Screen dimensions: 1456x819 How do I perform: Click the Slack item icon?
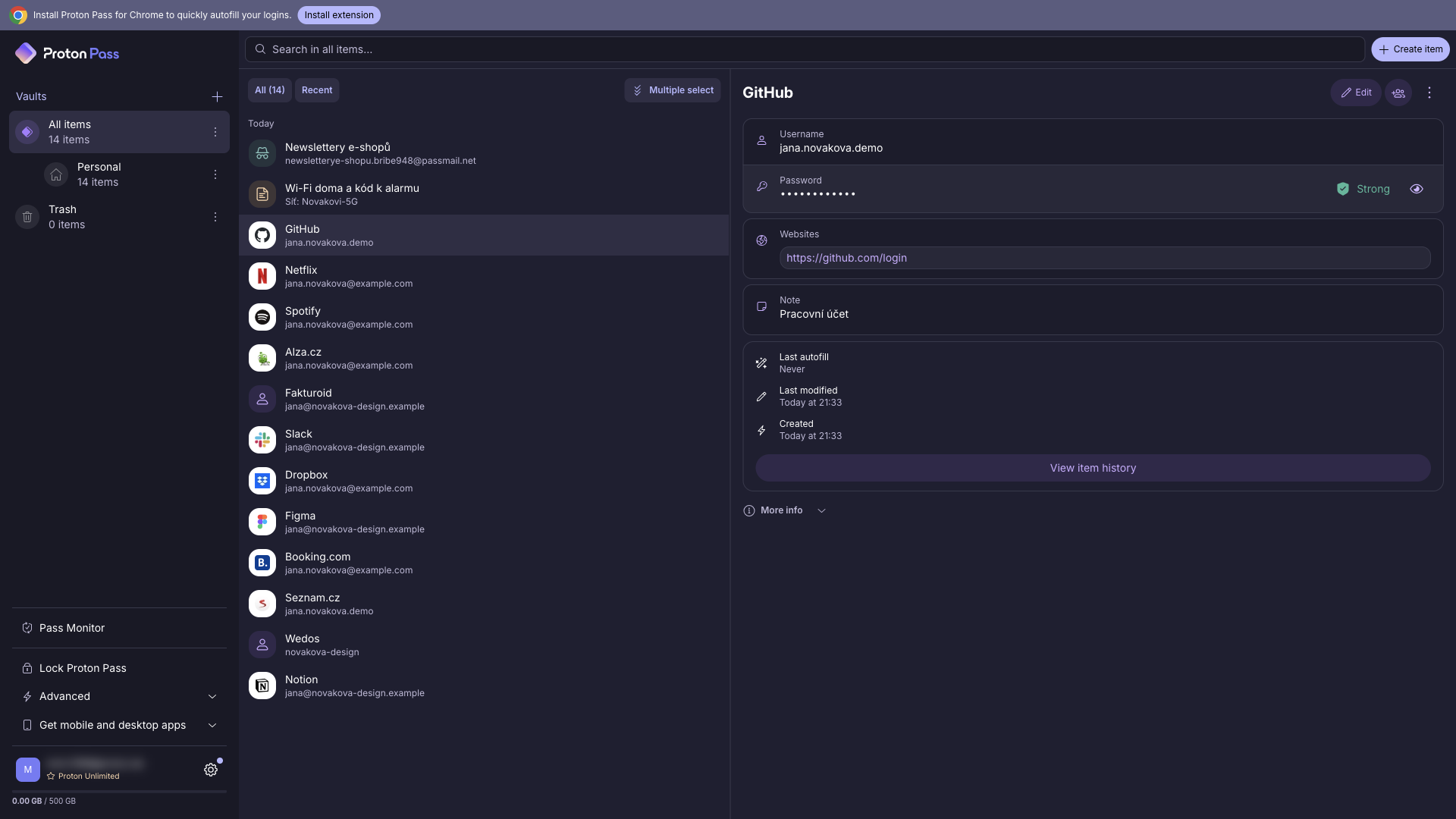262,440
